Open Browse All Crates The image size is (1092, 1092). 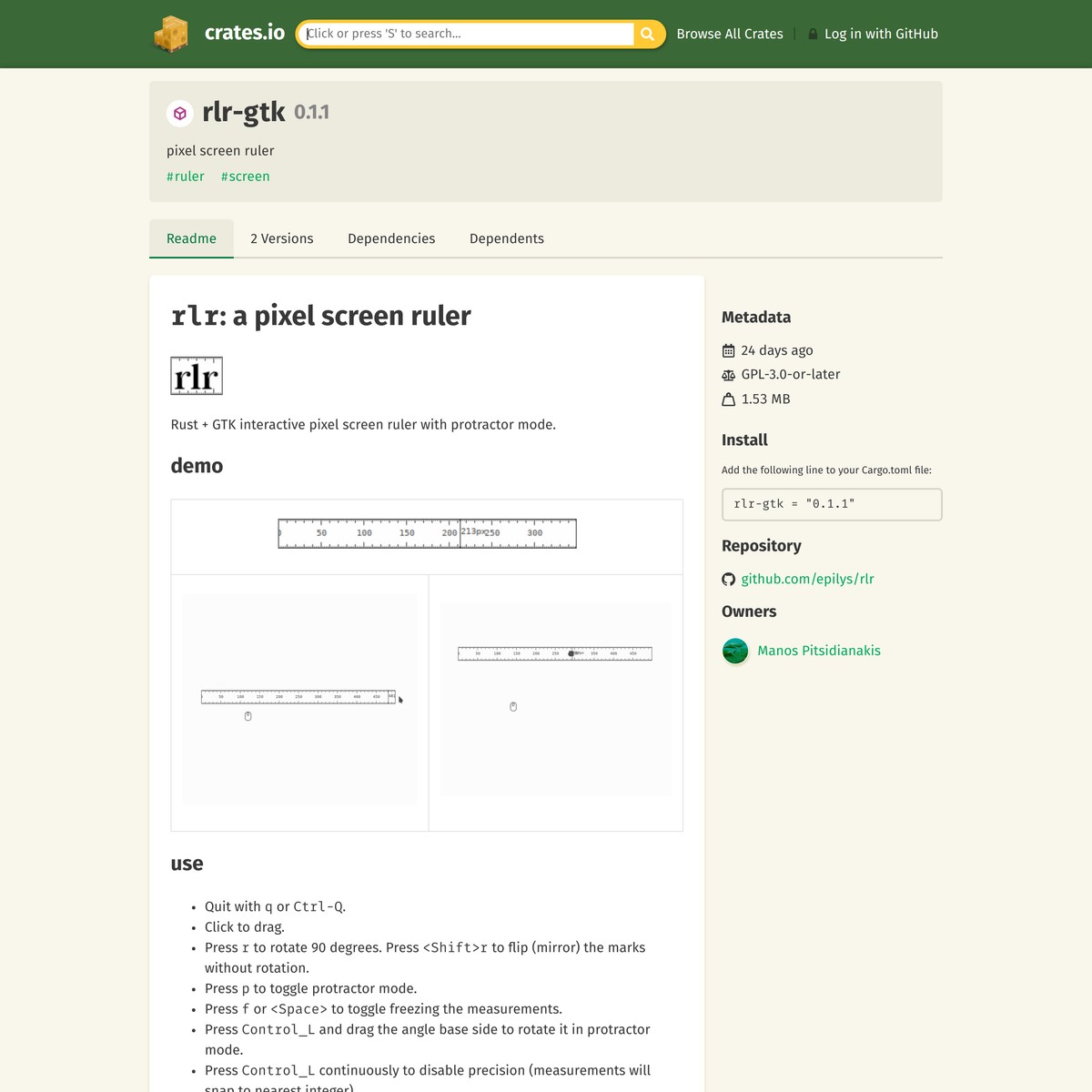click(x=730, y=34)
